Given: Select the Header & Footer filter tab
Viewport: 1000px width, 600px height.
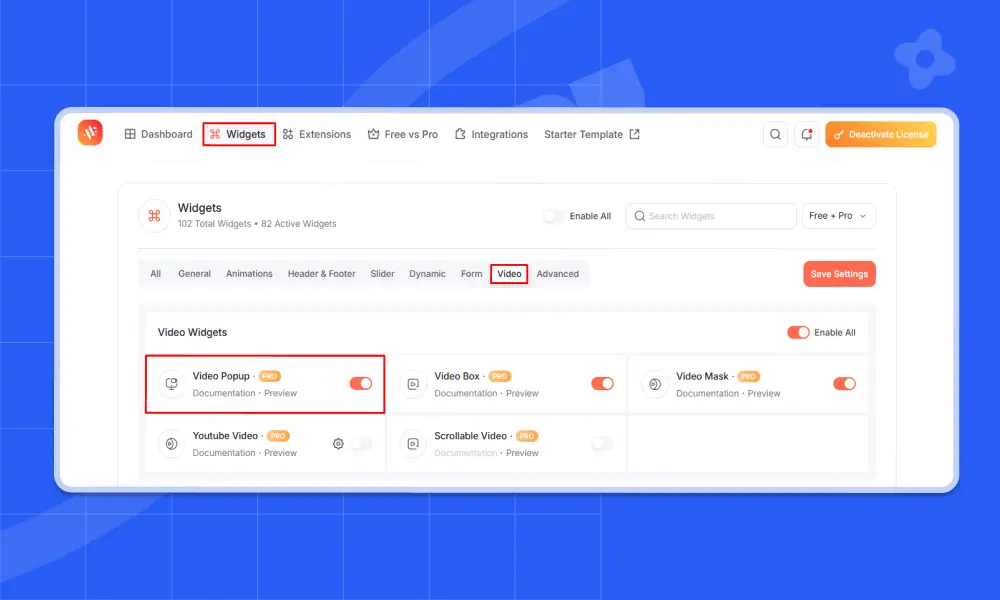Looking at the screenshot, I should pyautogui.click(x=321, y=274).
